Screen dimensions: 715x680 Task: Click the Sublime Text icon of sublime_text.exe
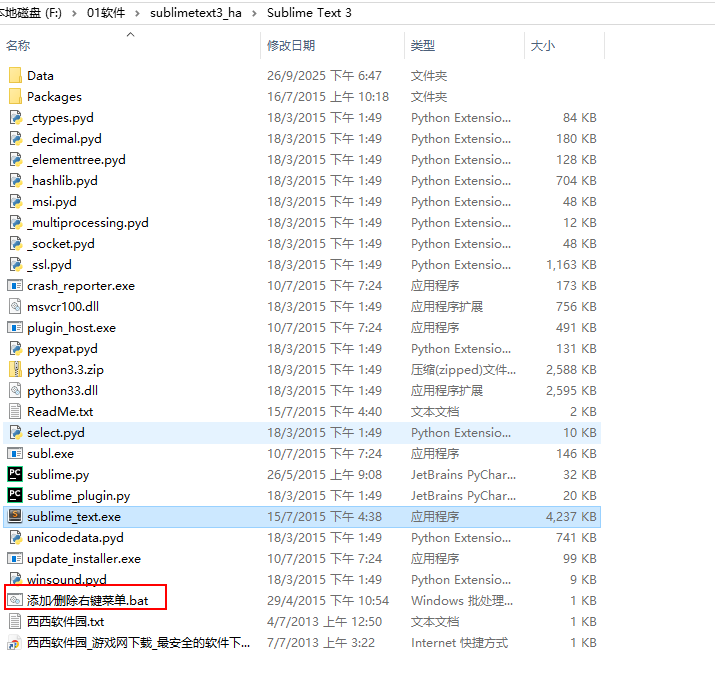click(15, 516)
